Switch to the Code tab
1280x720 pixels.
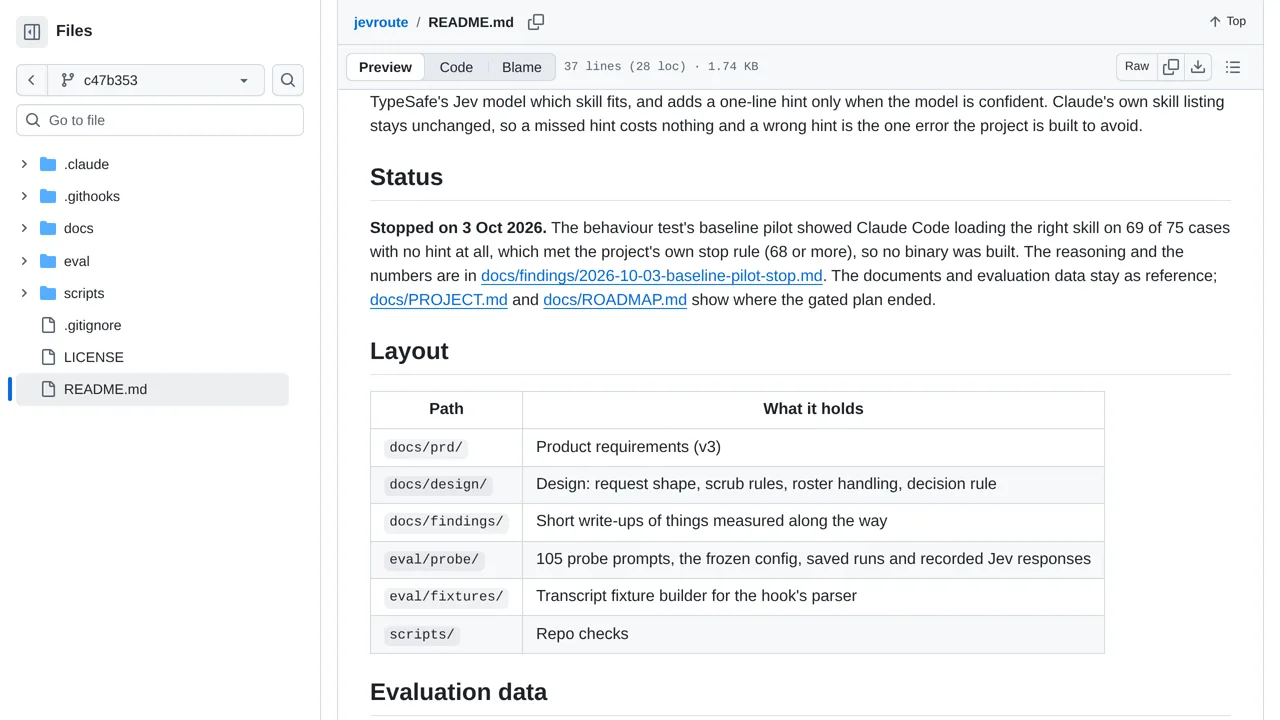coord(456,67)
